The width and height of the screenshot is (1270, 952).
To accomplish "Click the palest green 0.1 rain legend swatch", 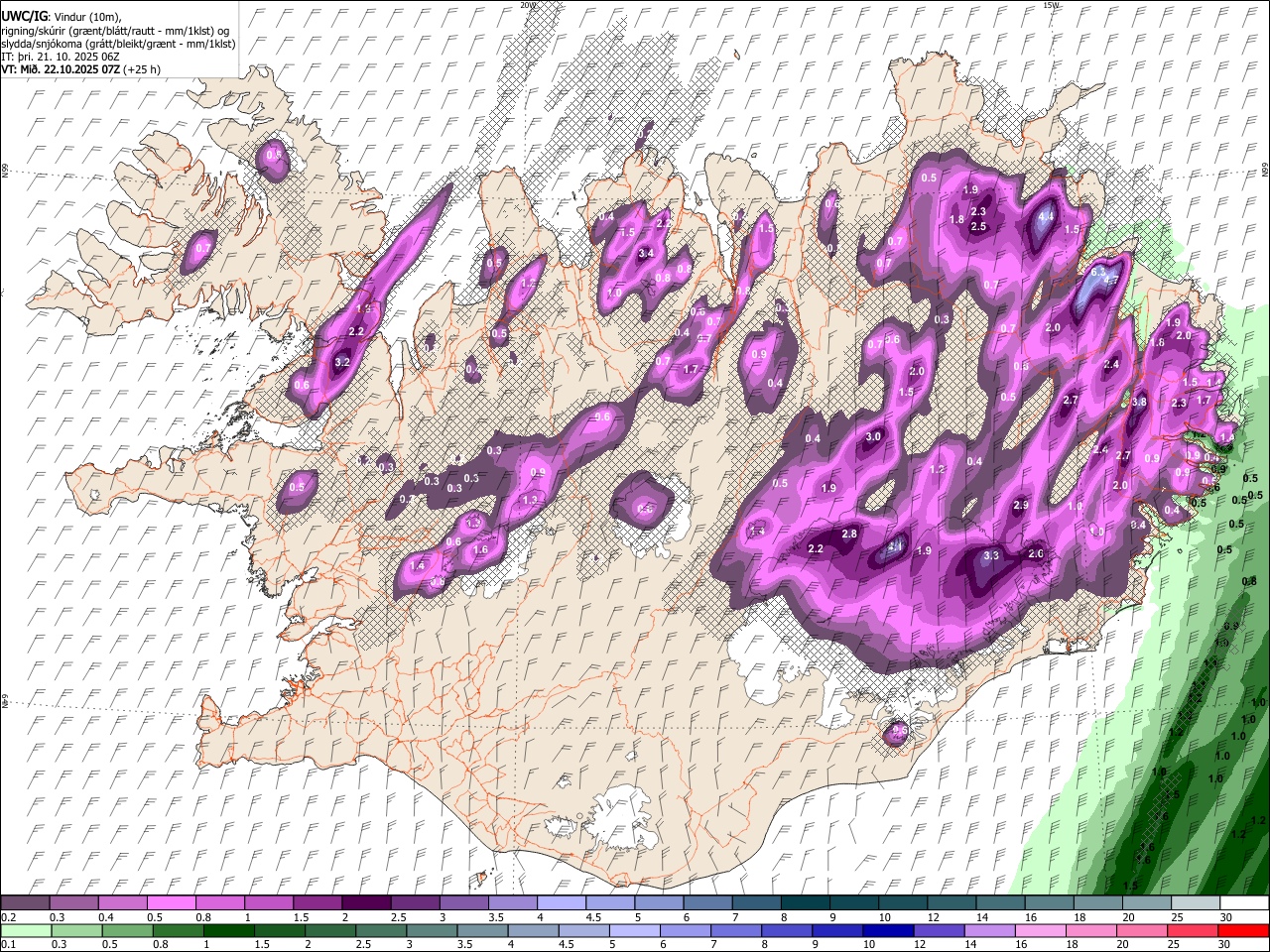I will point(26,930).
